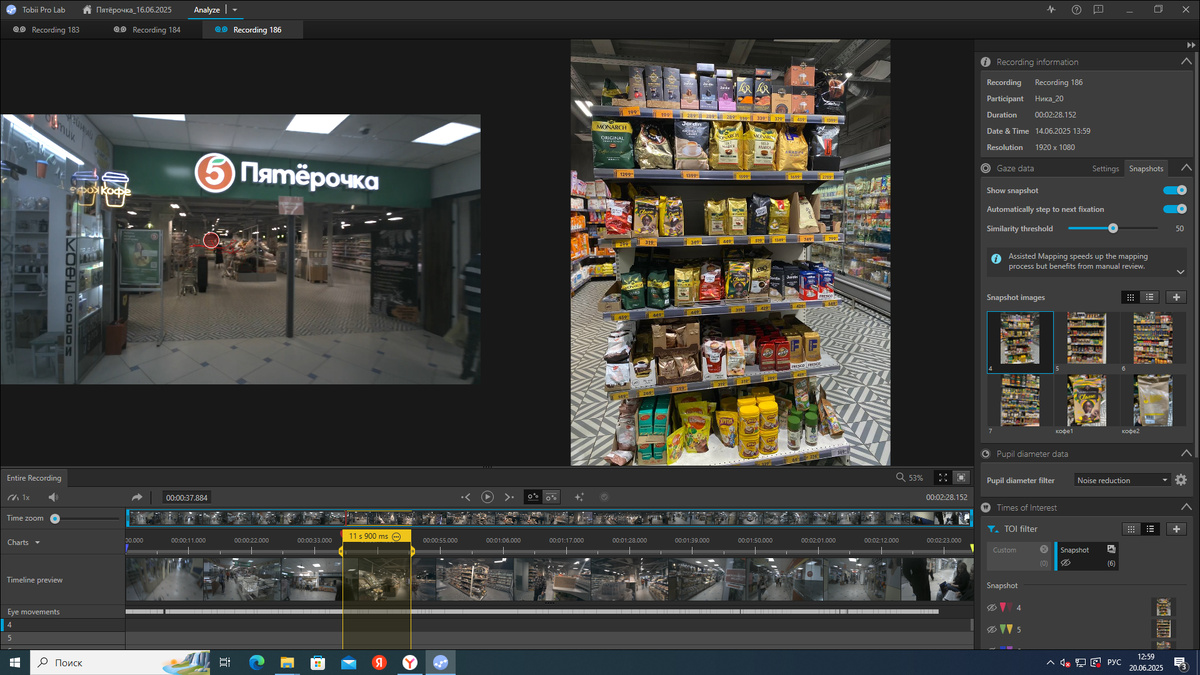Open the Snapshots tab in Gaze data
1200x675 pixels.
tap(1146, 169)
